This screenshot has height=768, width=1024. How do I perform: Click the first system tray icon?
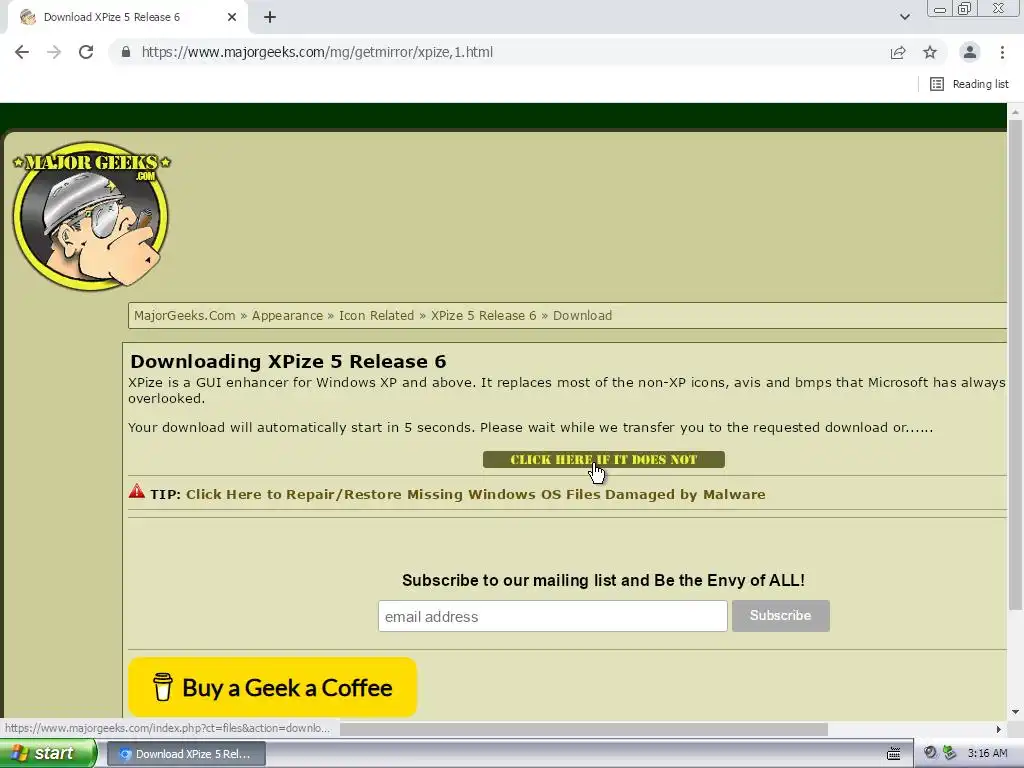point(930,753)
